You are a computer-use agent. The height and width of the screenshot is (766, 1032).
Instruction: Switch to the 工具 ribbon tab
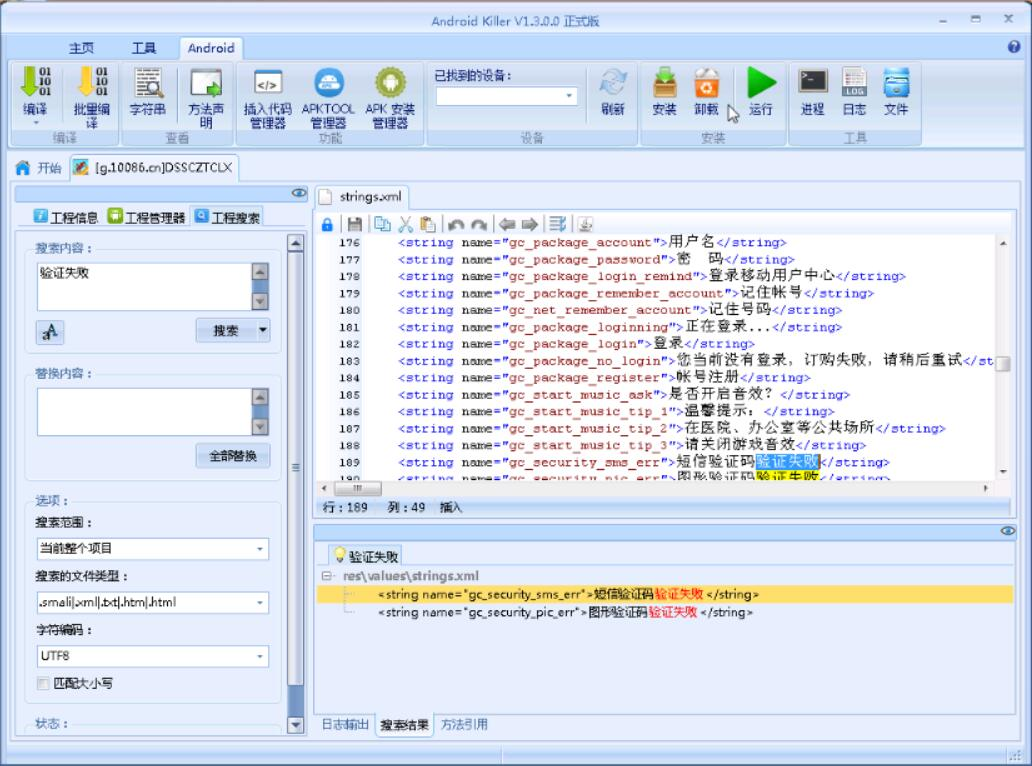coord(143,48)
